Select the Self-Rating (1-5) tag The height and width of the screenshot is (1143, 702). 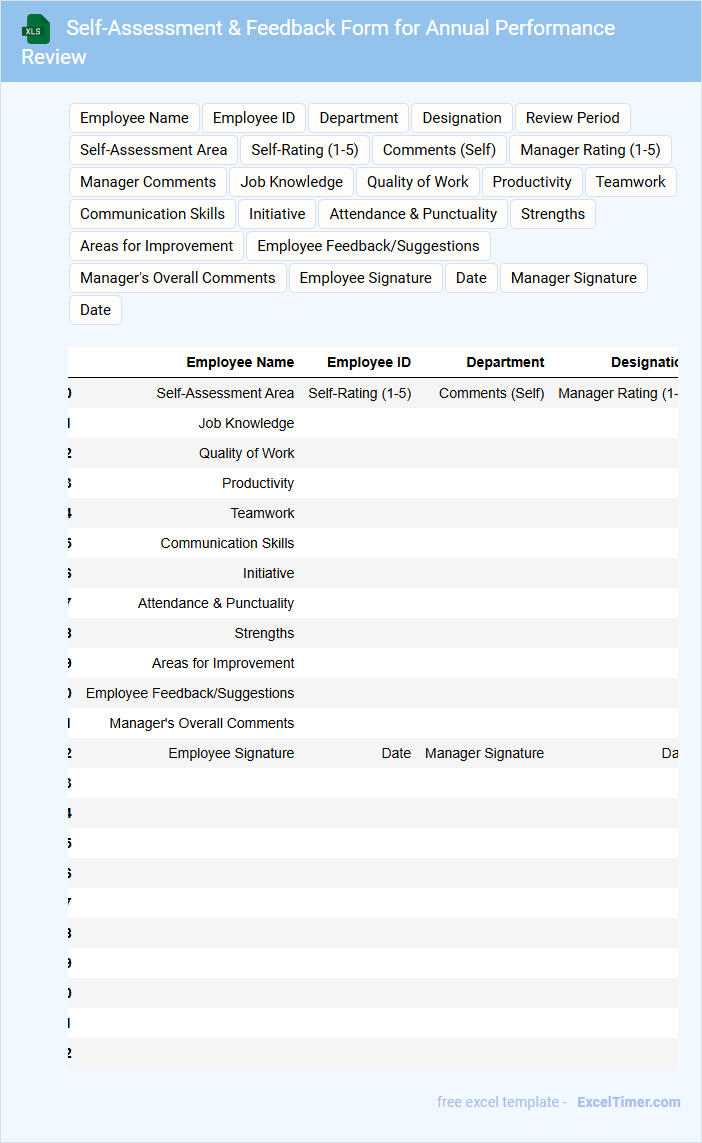tap(305, 150)
